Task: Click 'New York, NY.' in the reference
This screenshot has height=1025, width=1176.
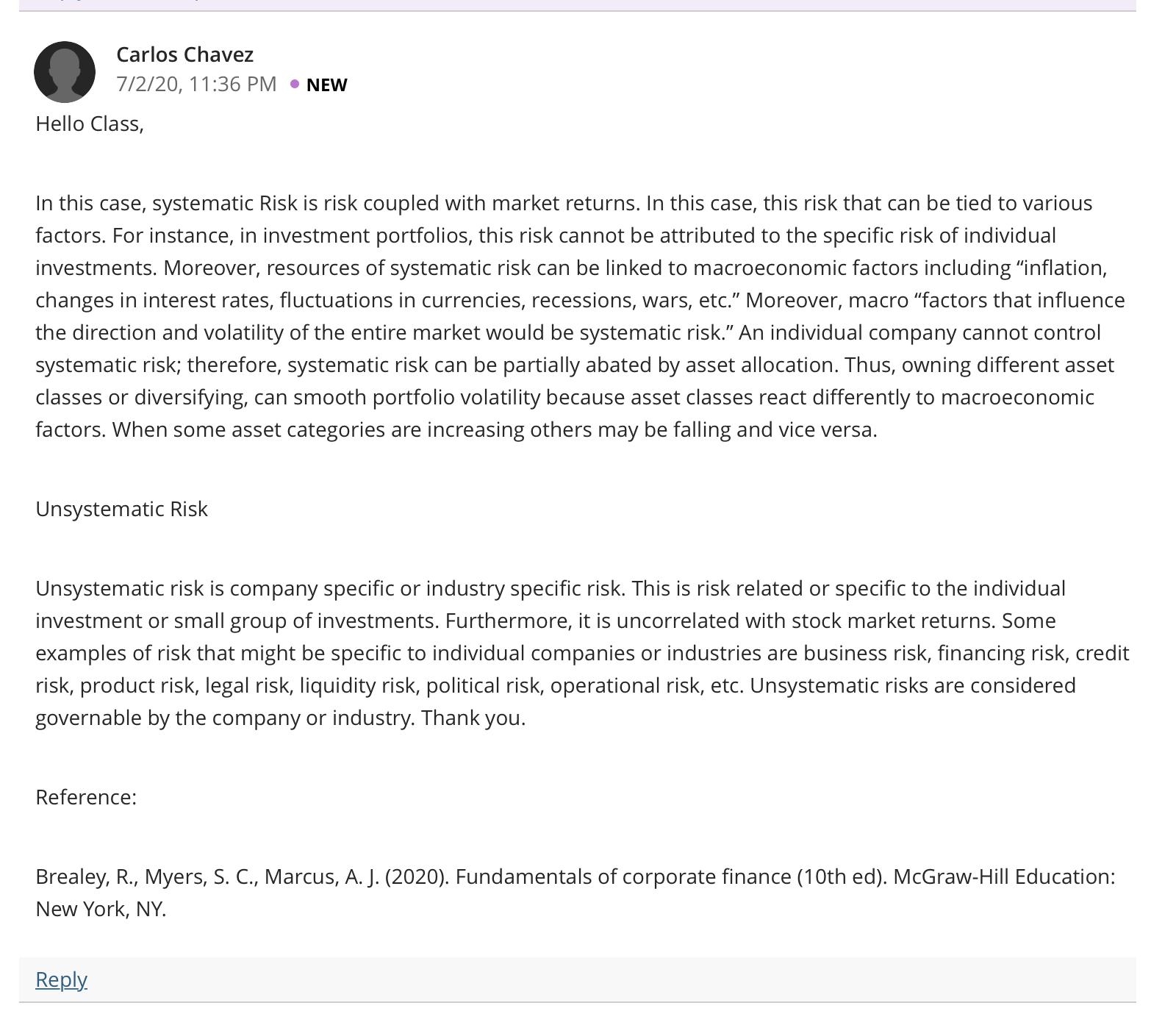Action: [101, 909]
